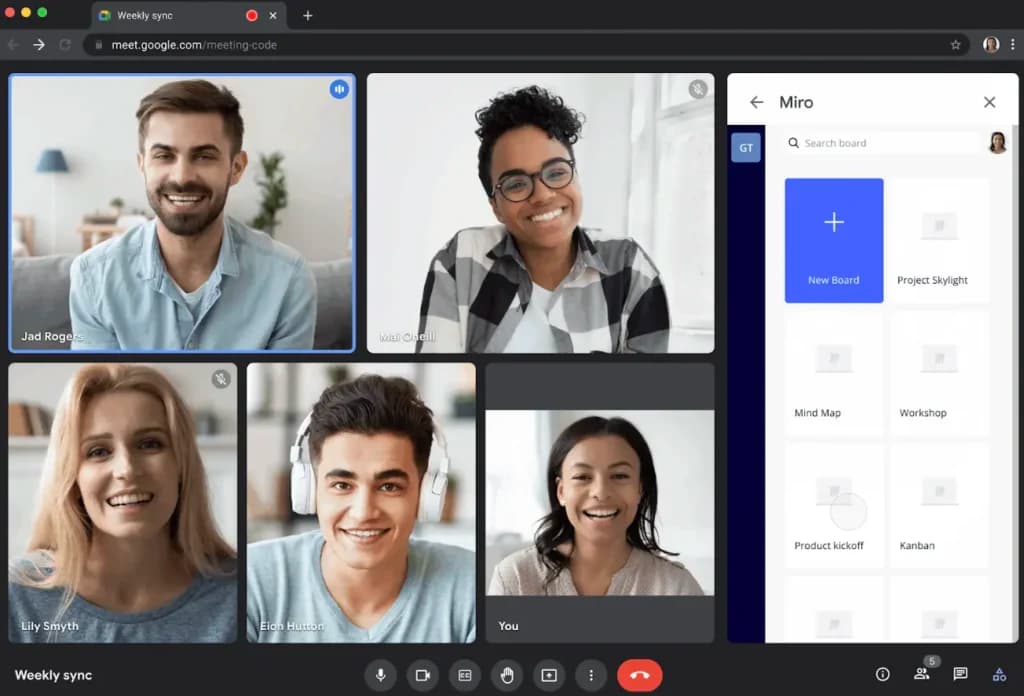Open the Workshop board
Image resolution: width=1024 pixels, height=696 pixels.
coord(938,373)
